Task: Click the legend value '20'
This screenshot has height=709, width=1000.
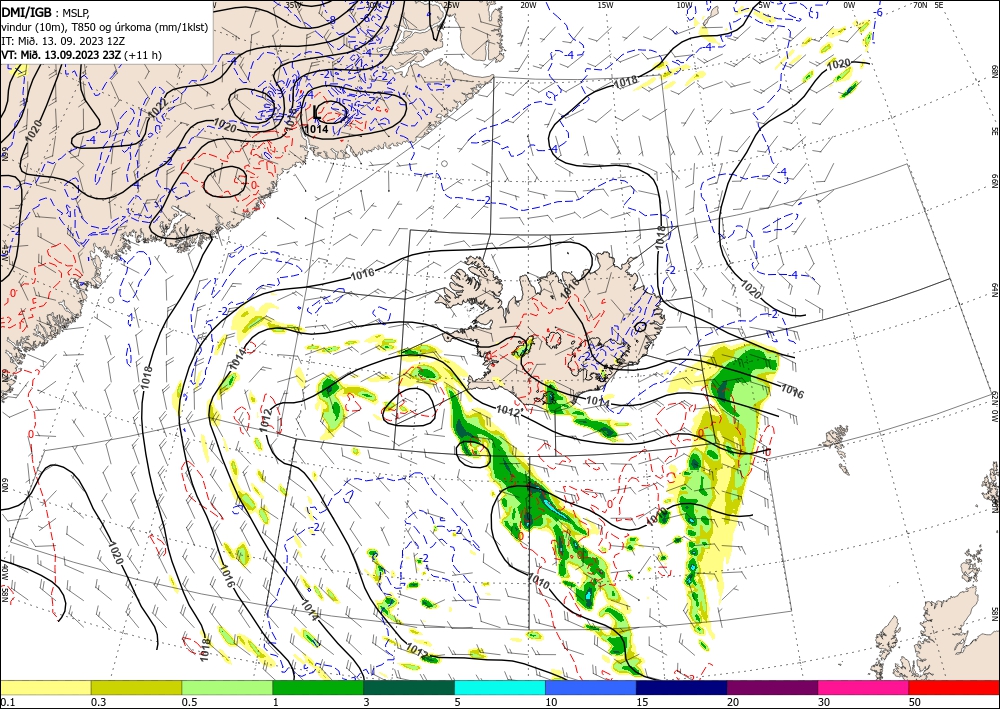Action: (733, 702)
